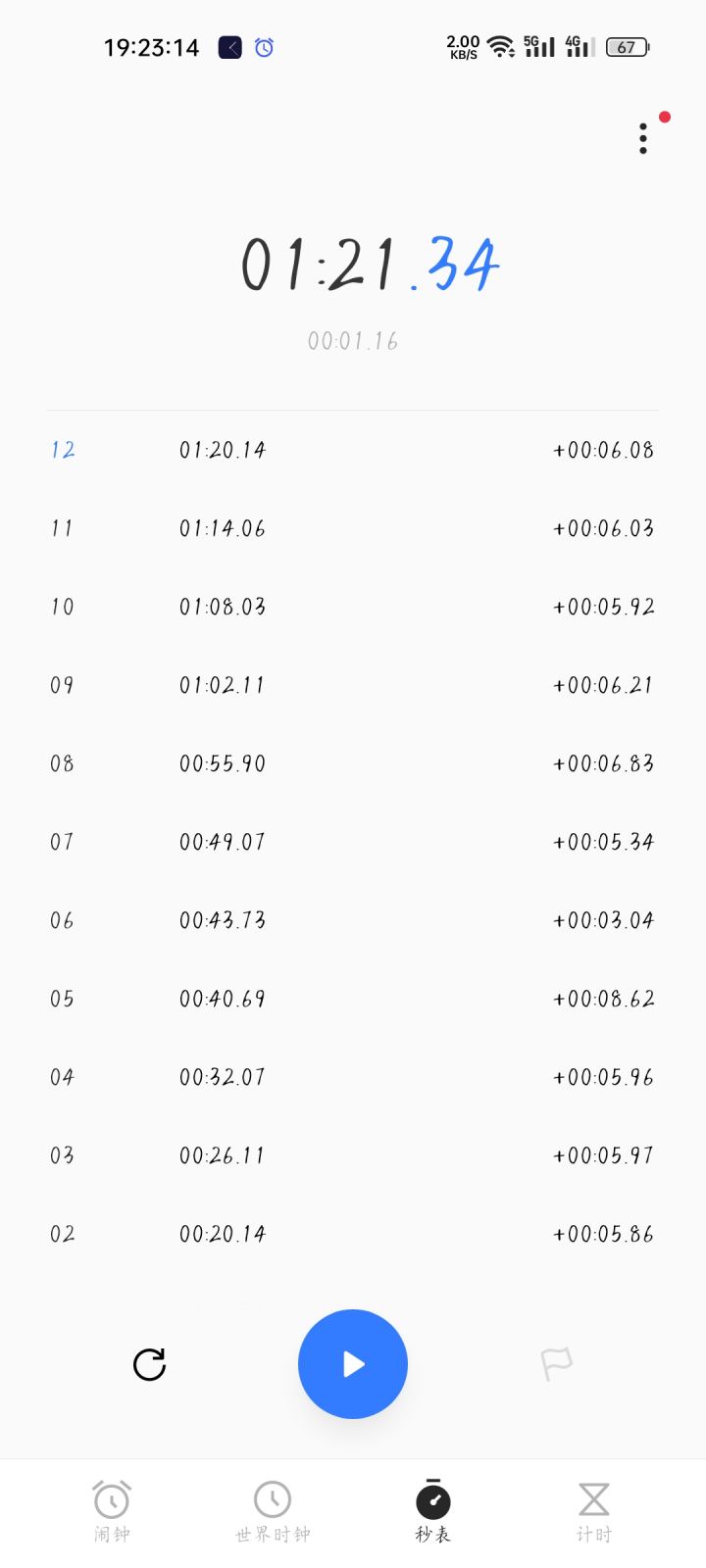Resume the stopwatch with the play button

pos(353,1364)
